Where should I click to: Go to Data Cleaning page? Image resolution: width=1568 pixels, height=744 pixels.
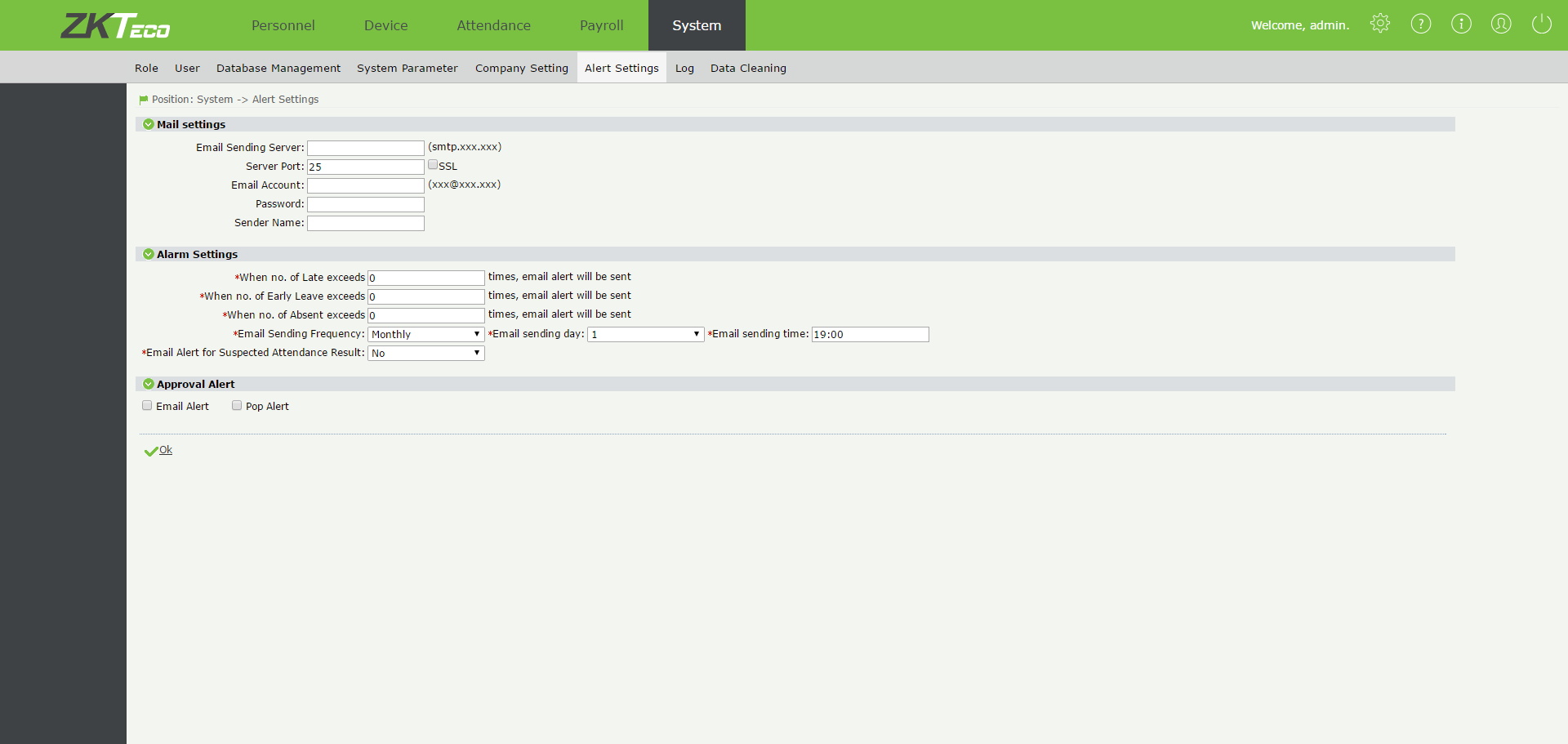[x=748, y=68]
